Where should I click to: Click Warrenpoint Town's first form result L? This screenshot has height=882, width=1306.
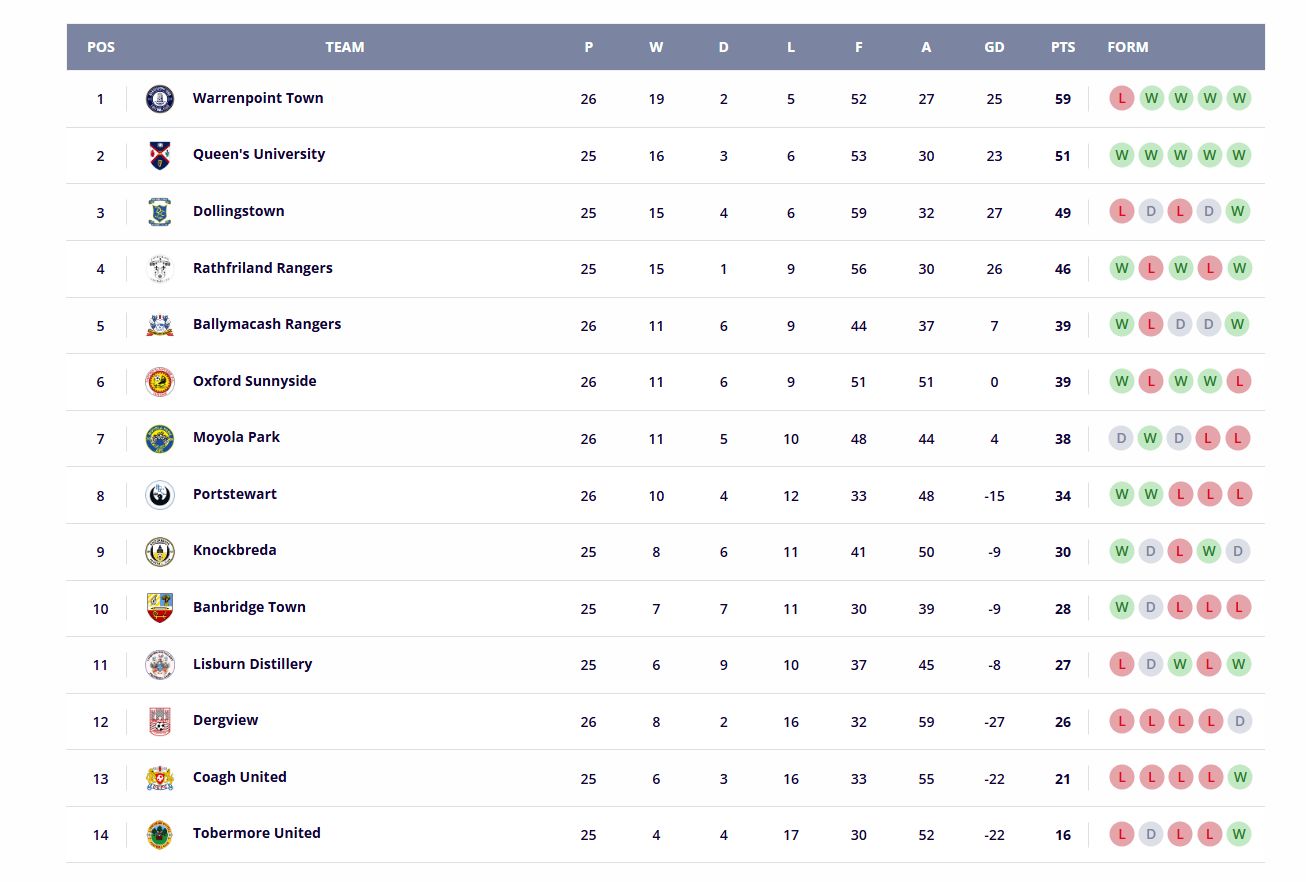[1122, 99]
